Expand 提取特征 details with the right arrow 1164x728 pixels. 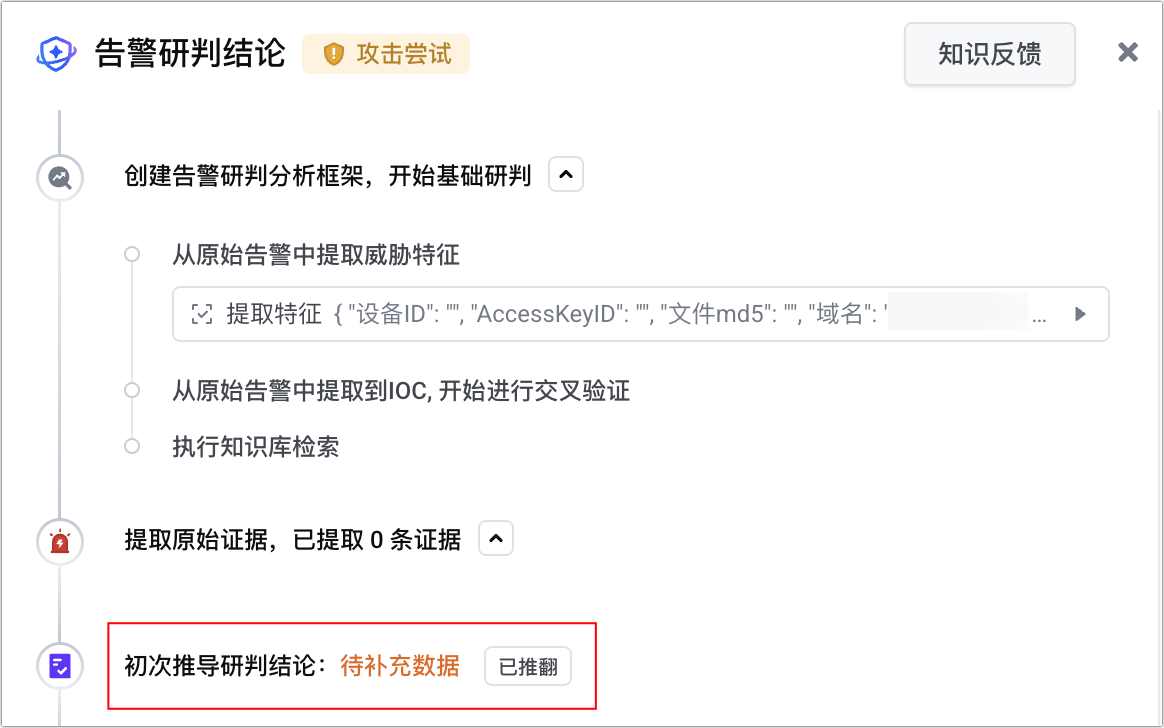tap(1080, 314)
